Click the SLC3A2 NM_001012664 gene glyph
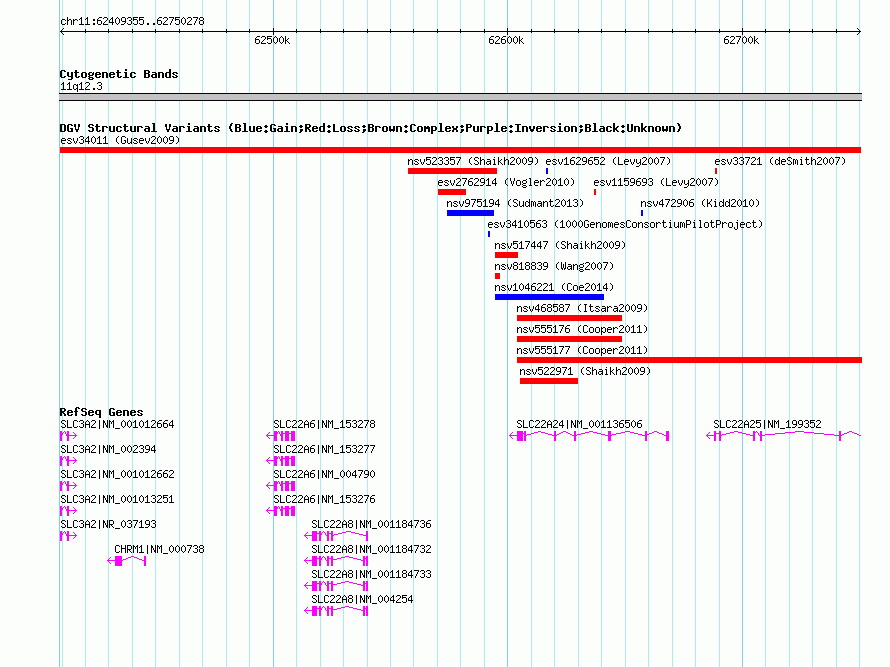This screenshot has height=667, width=890. coord(68,436)
